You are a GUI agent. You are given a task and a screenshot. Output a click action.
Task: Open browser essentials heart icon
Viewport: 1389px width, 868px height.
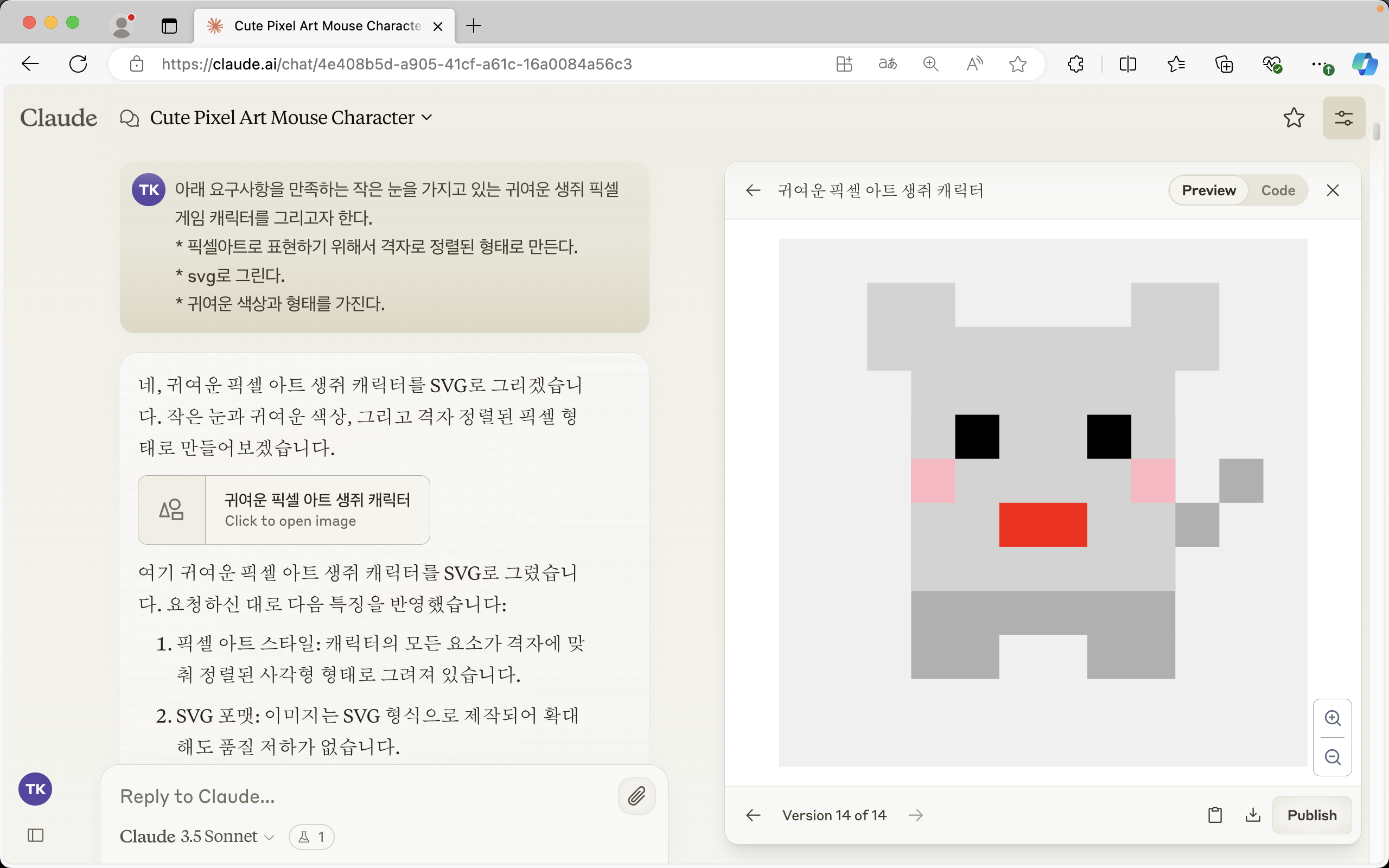pyautogui.click(x=1272, y=63)
